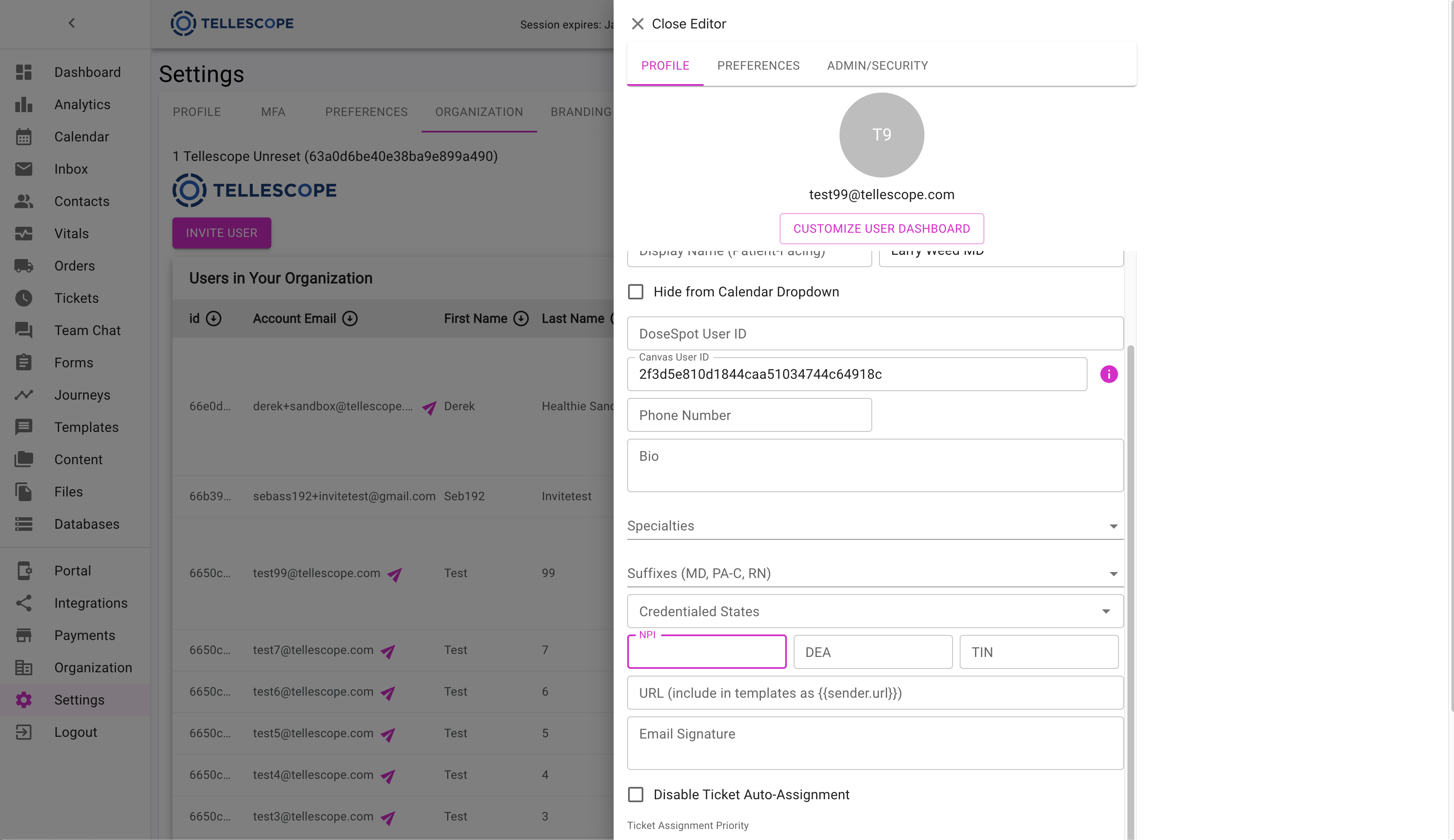The height and width of the screenshot is (840, 1454).
Task: Open the Settings gear icon
Action: click(24, 700)
